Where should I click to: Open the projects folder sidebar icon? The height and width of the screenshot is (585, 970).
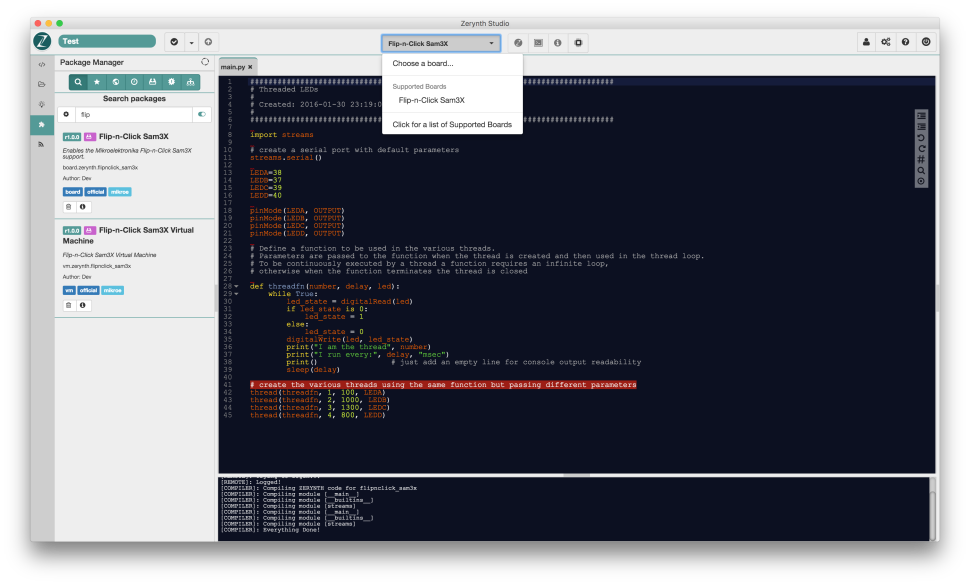[x=42, y=84]
